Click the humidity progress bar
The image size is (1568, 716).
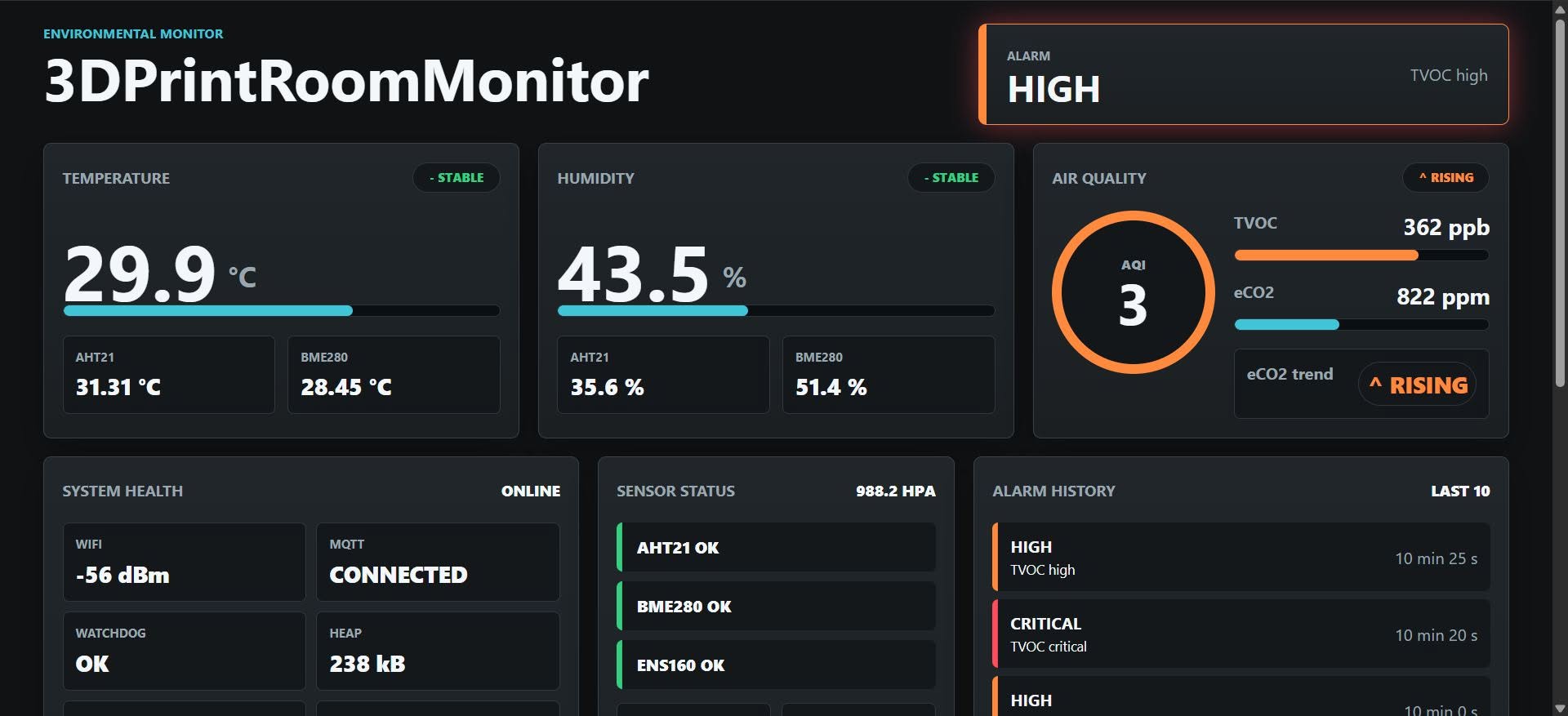point(776,311)
